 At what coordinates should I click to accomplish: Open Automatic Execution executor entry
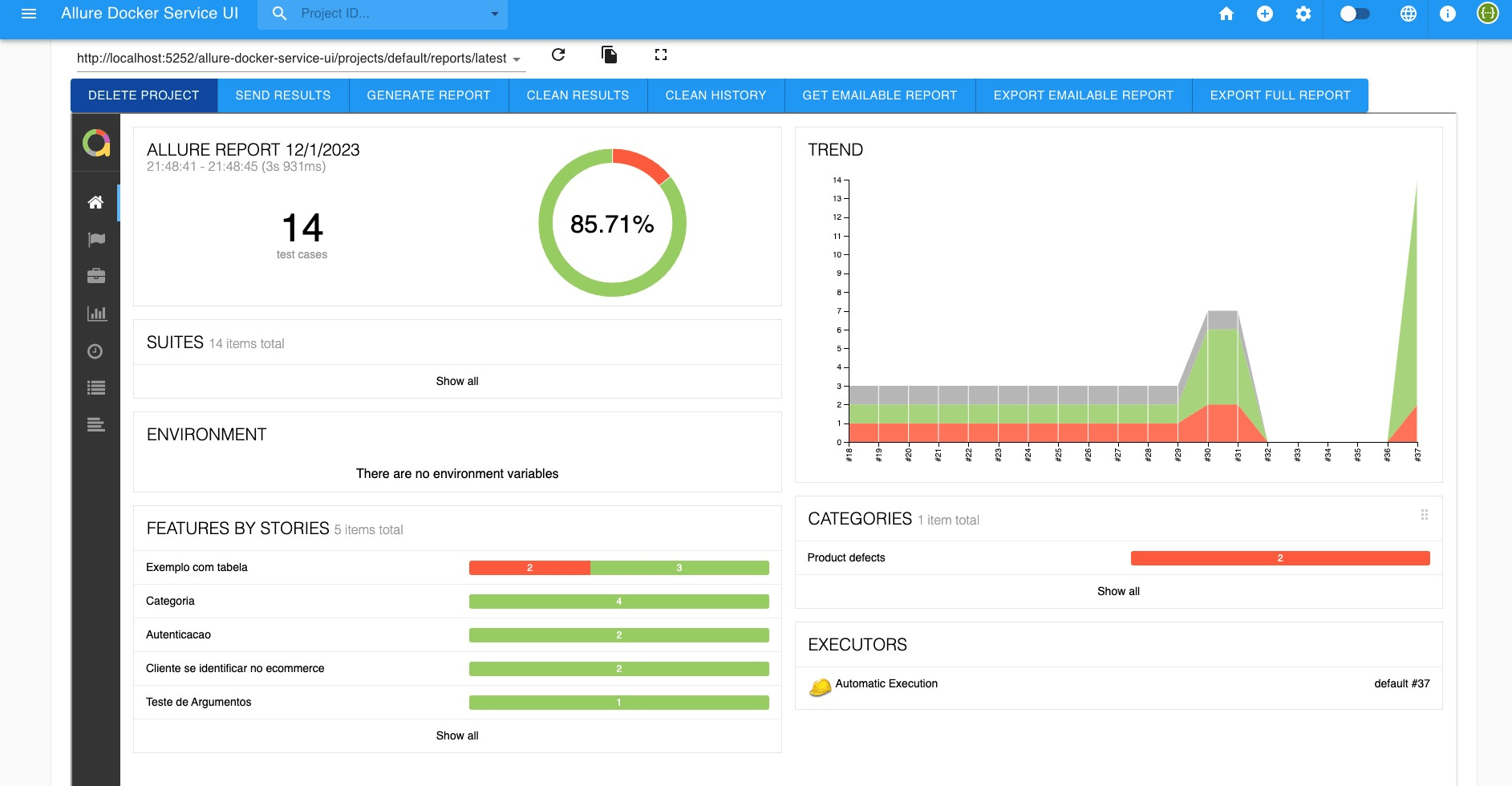pos(886,684)
